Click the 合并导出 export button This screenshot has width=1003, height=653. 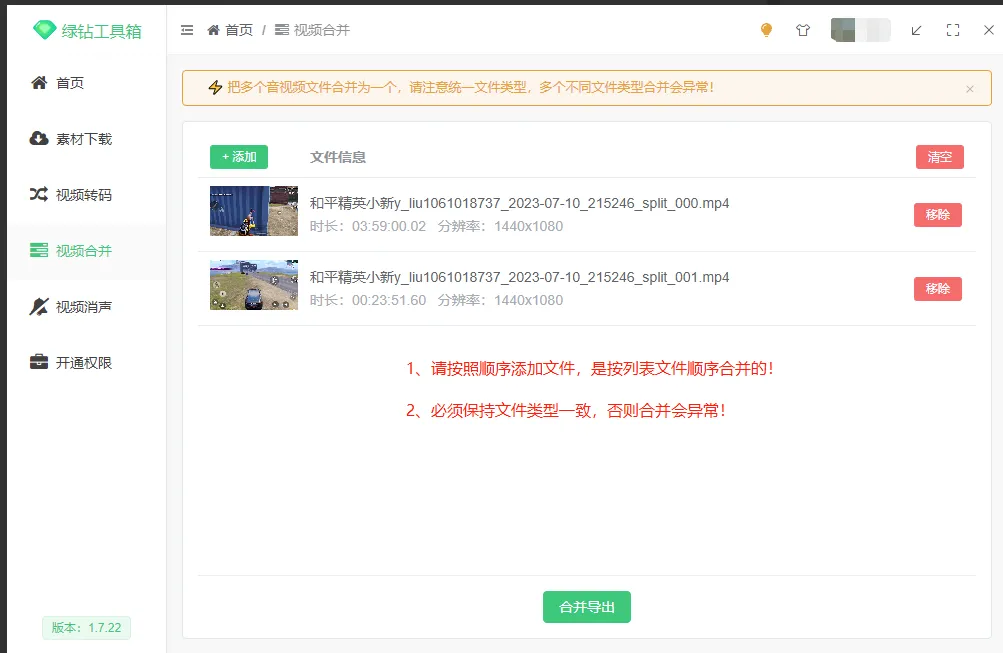click(586, 607)
